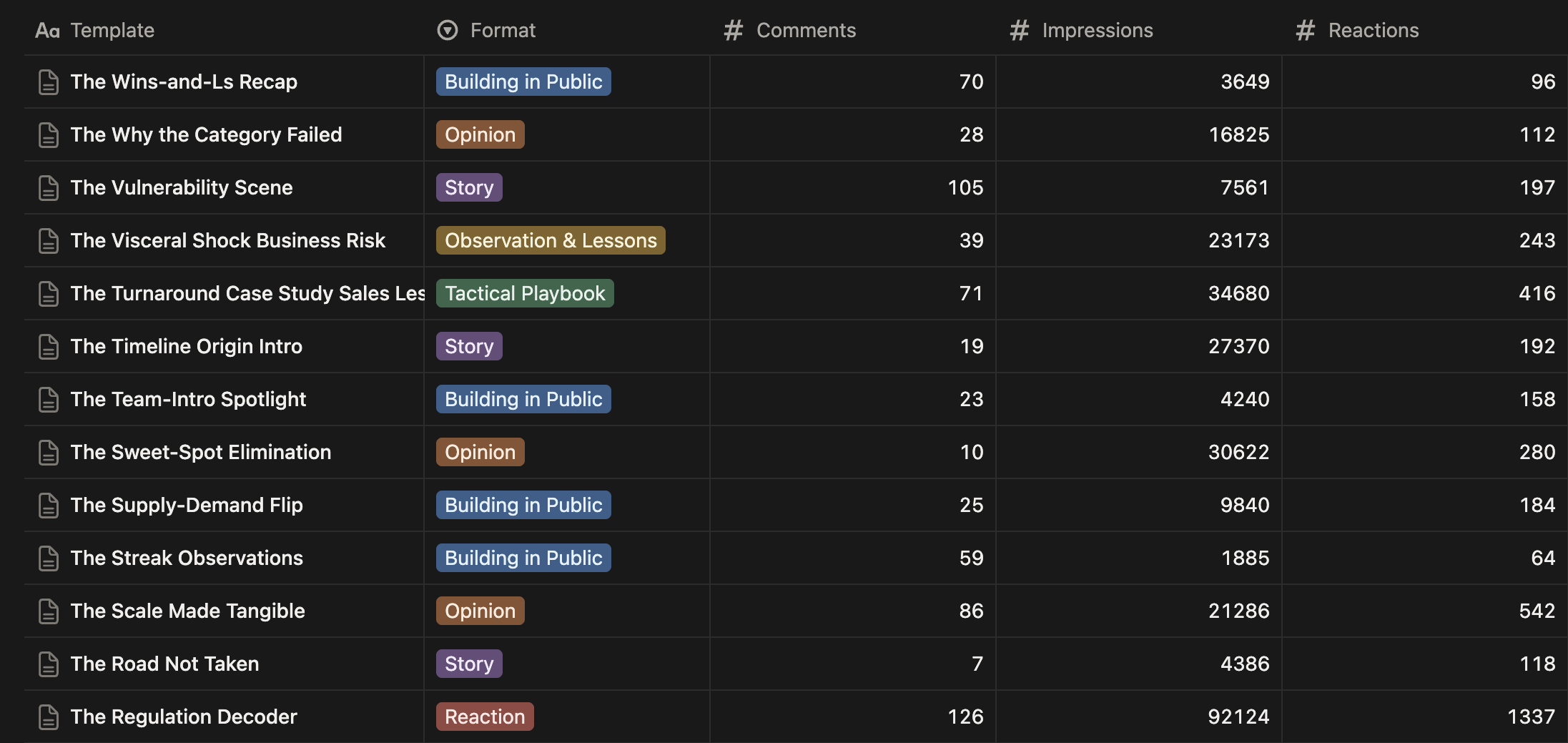Viewport: 1568px width, 743px height.
Task: Open the Reactions column header label
Action: 1374,30
